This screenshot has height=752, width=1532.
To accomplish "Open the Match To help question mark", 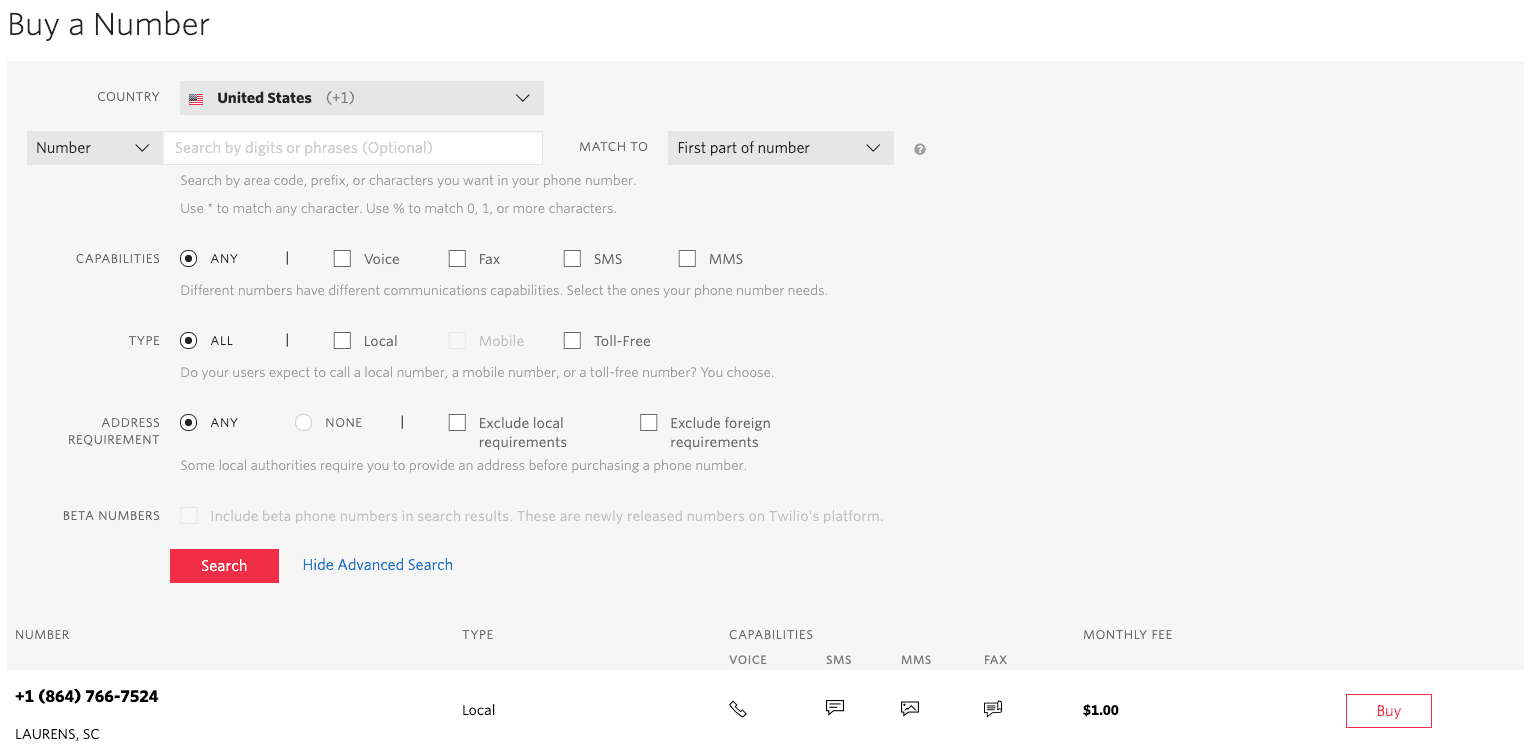I will coord(919,148).
